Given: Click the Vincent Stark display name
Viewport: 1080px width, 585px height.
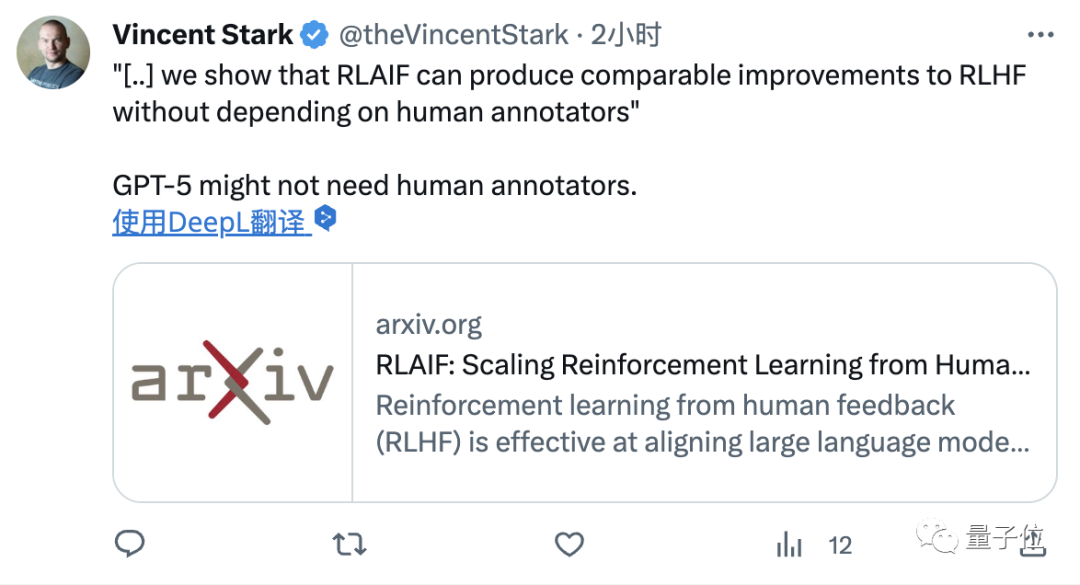Looking at the screenshot, I should tap(202, 34).
